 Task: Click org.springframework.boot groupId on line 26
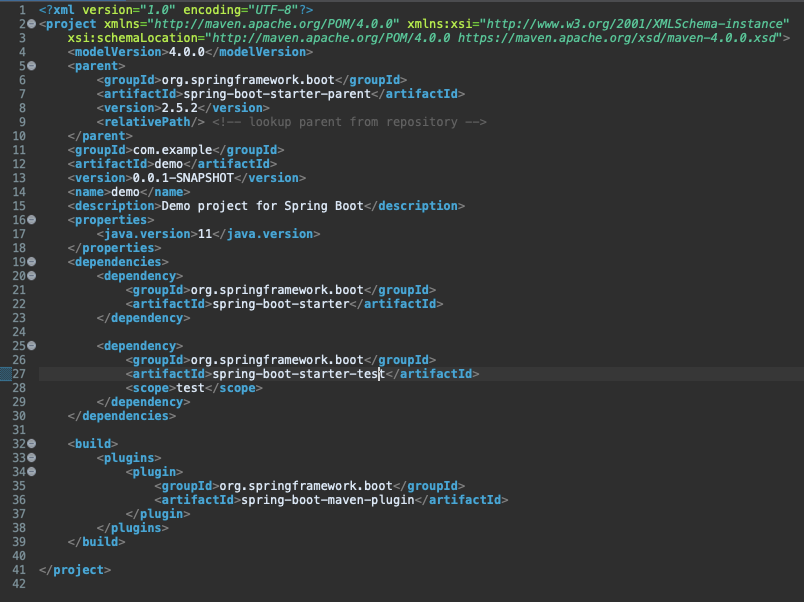277,360
